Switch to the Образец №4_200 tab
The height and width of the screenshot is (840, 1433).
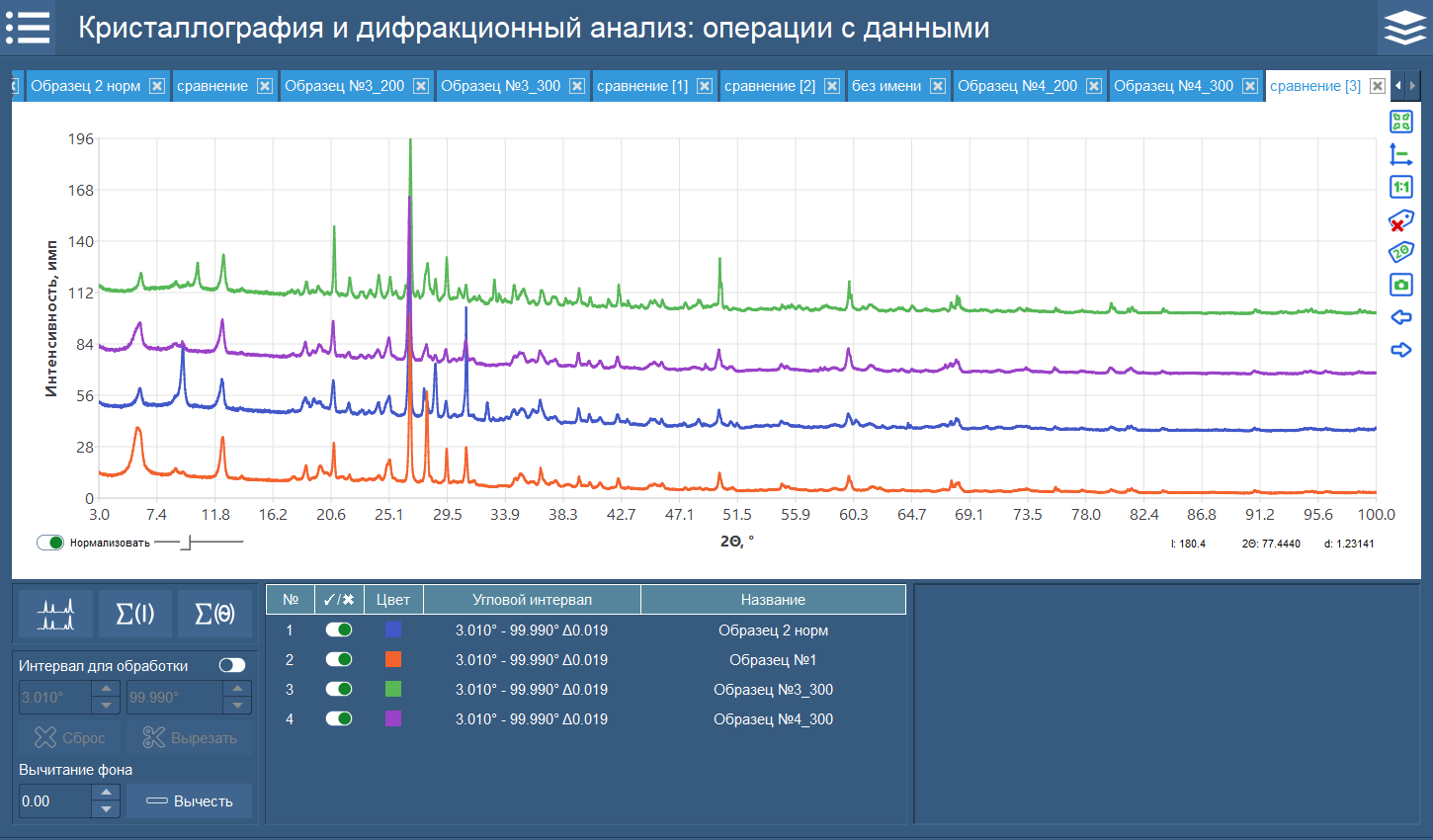(1017, 86)
